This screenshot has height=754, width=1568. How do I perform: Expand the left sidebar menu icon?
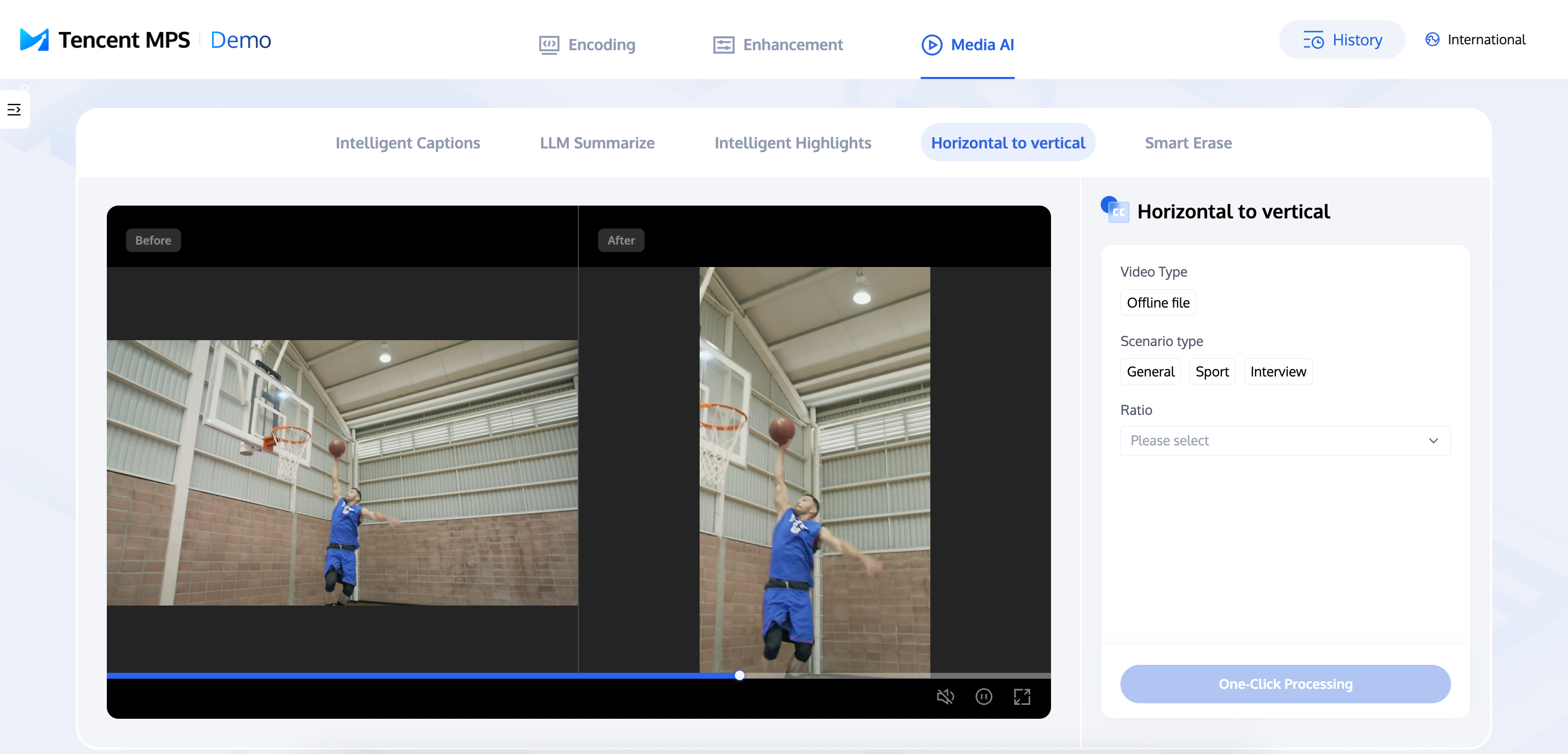point(14,109)
